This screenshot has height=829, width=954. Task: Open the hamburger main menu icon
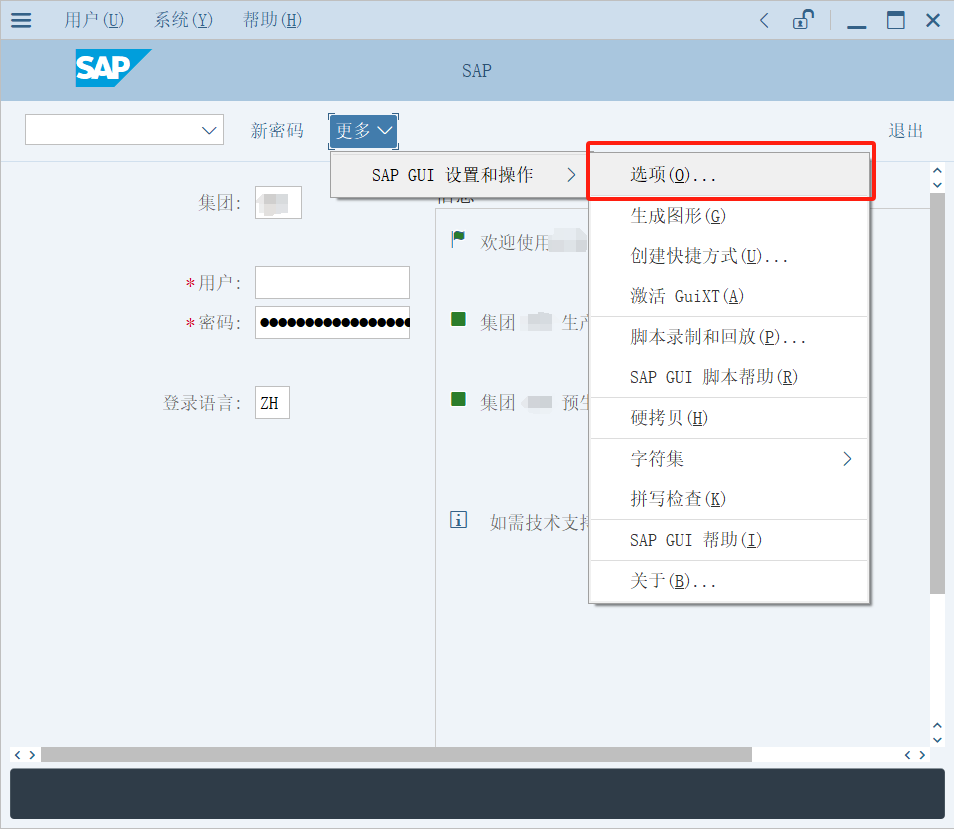[21, 20]
